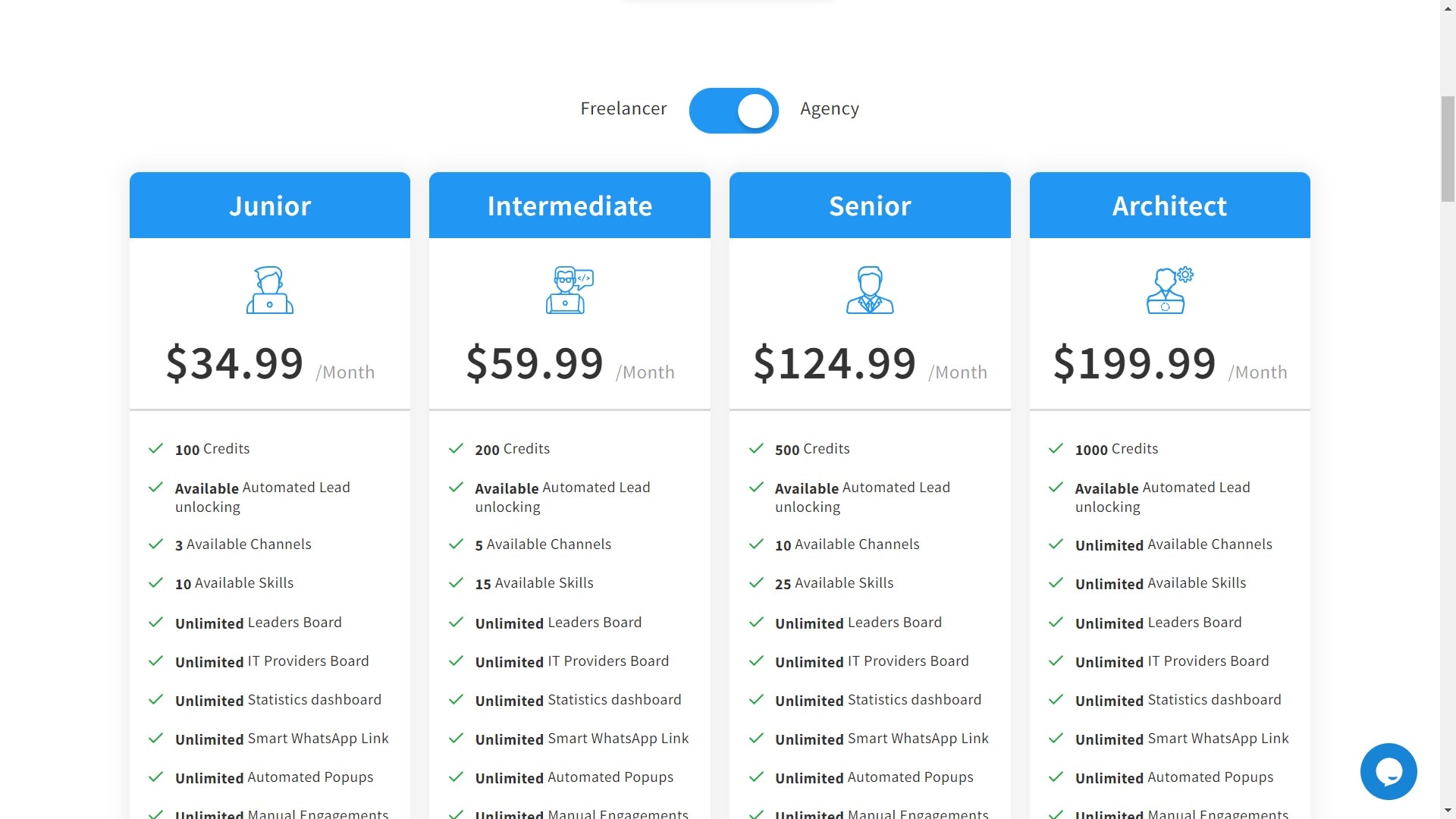Click Unlimited Smart WhatsApp Link in Senior plan
Screen dimensions: 1456x819
coord(881,739)
